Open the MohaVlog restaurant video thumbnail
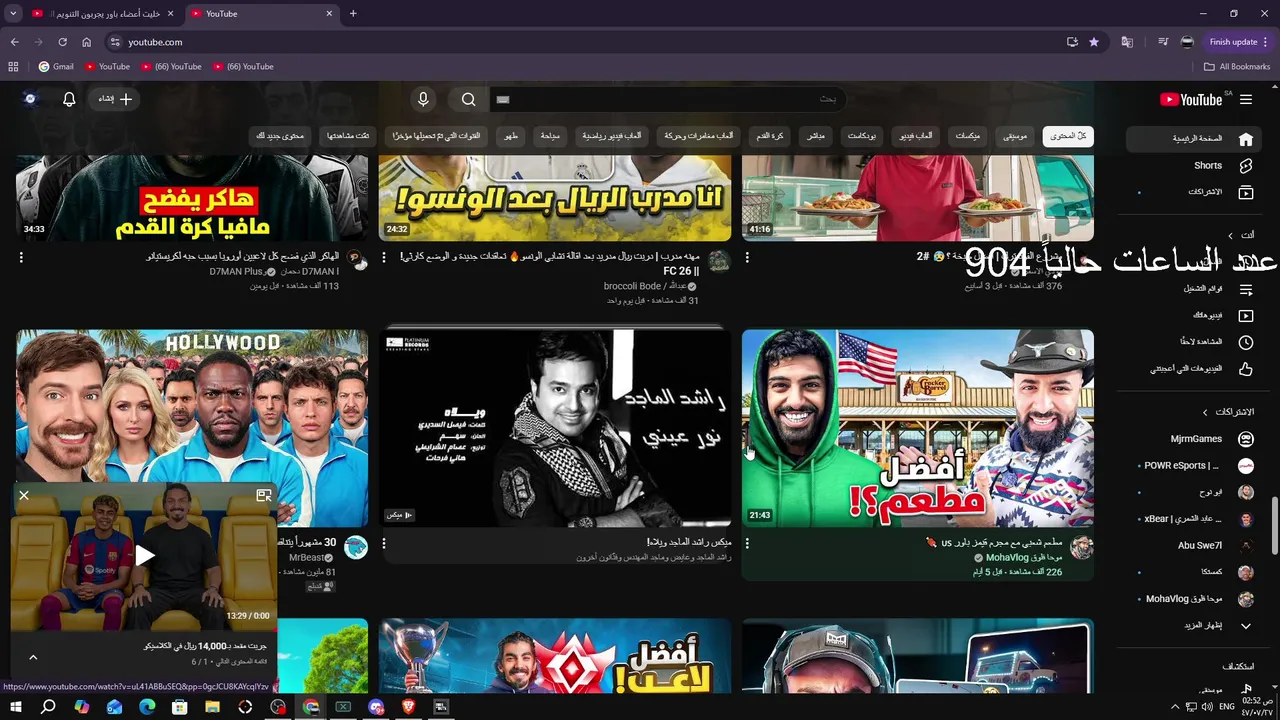Screen dimensions: 1280x720 (x=918, y=428)
